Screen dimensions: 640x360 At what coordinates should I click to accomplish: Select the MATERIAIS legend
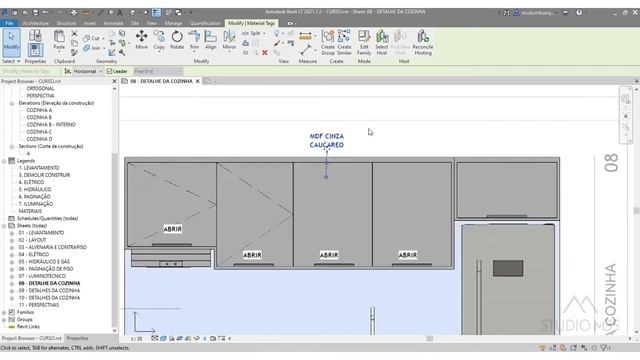point(30,211)
